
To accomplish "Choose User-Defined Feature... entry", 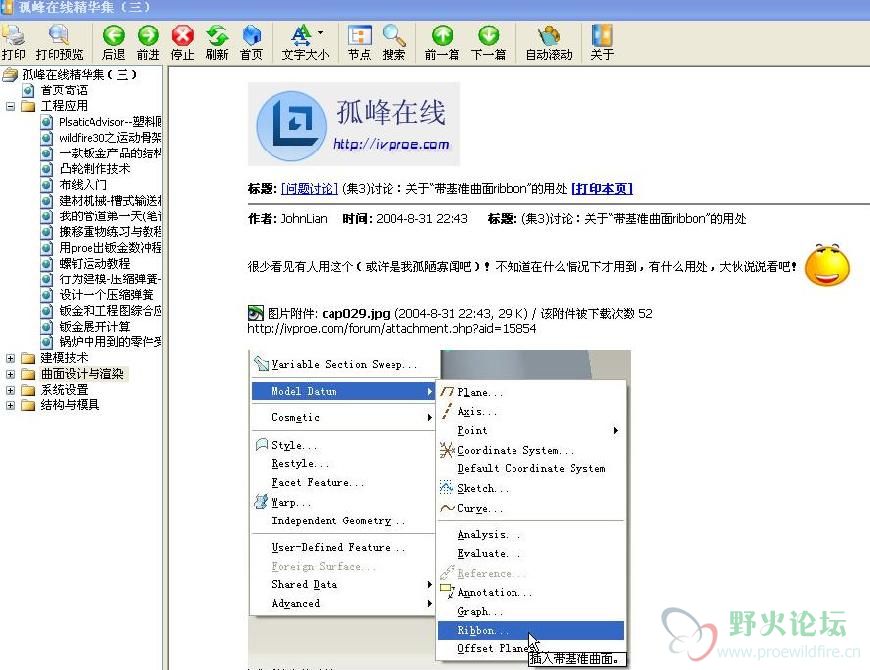I will coord(338,547).
